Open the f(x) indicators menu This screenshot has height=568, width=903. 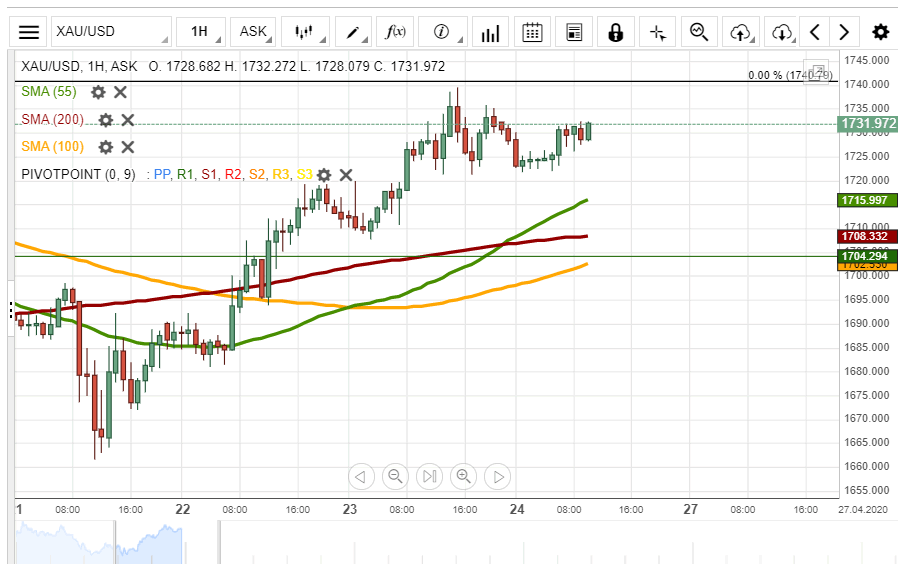(395, 32)
